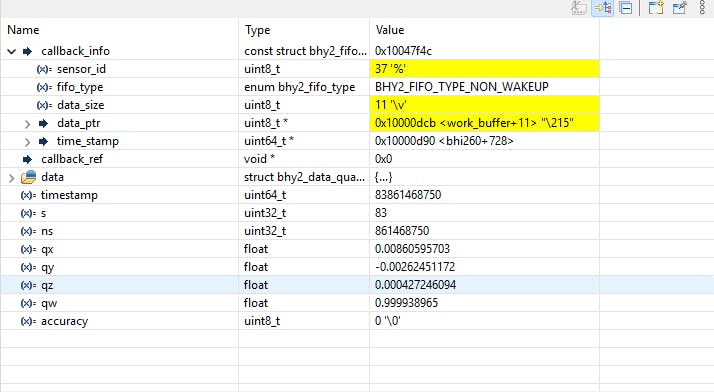Click the Name column header

[23, 30]
